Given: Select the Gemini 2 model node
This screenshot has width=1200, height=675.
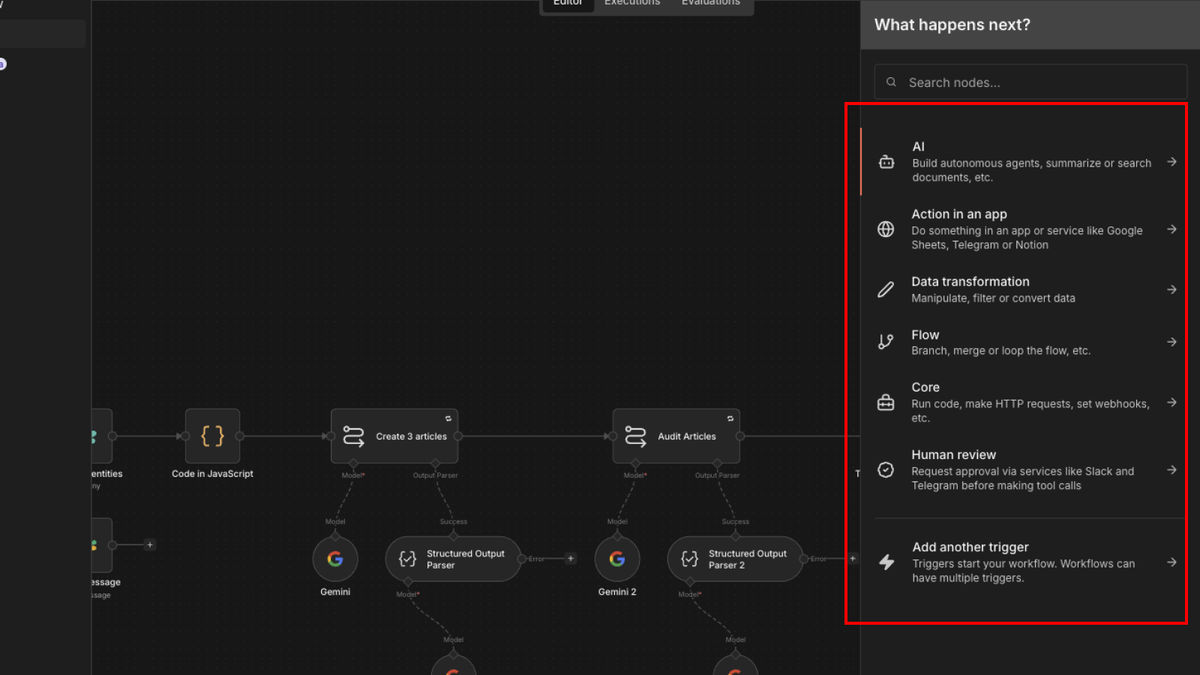Looking at the screenshot, I should 617,559.
